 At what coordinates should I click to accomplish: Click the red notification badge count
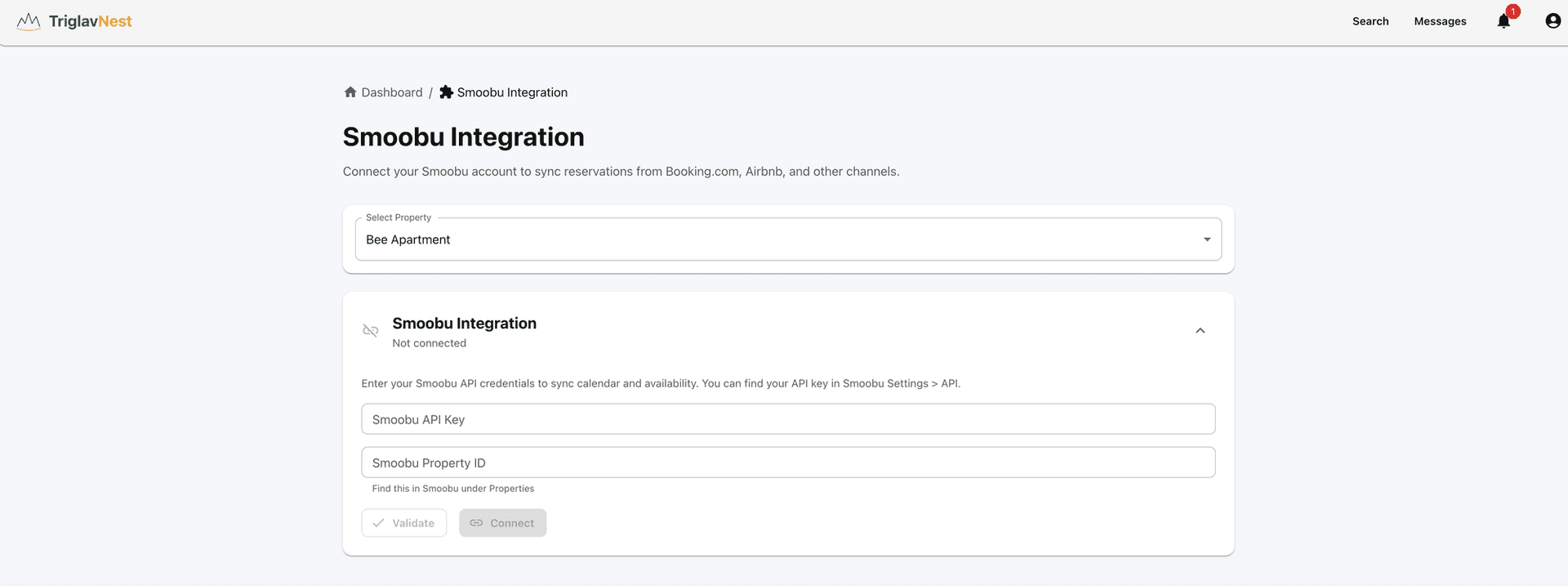pyautogui.click(x=1512, y=11)
